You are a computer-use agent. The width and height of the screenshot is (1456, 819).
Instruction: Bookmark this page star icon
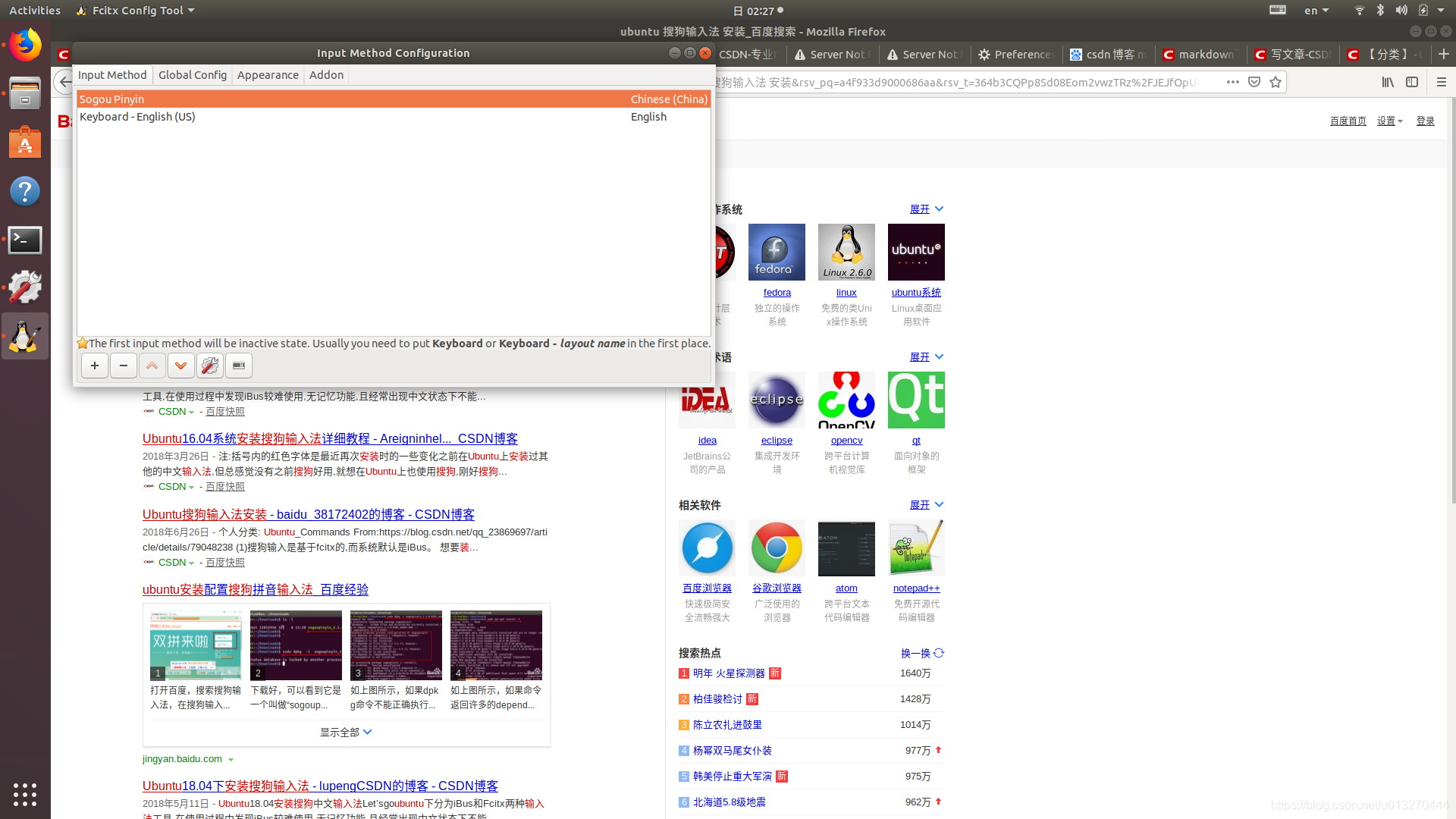(x=1276, y=82)
